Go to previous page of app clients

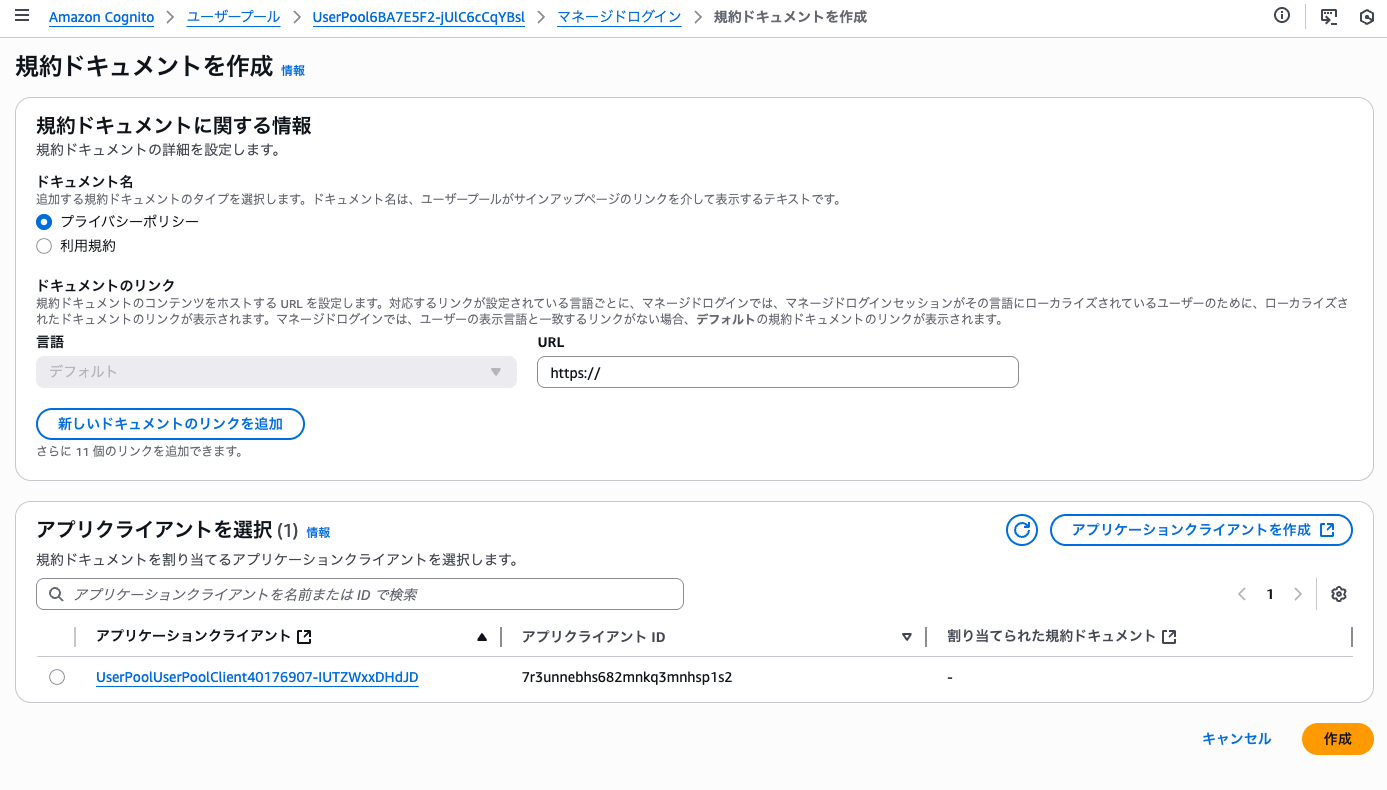click(x=1242, y=594)
